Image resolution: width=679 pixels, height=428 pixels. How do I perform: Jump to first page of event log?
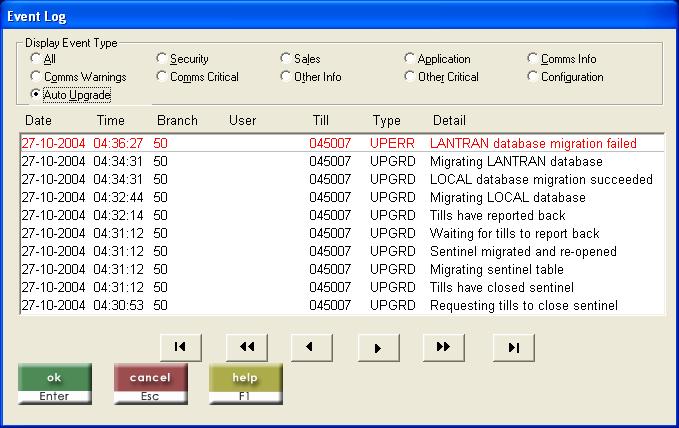click(x=181, y=347)
